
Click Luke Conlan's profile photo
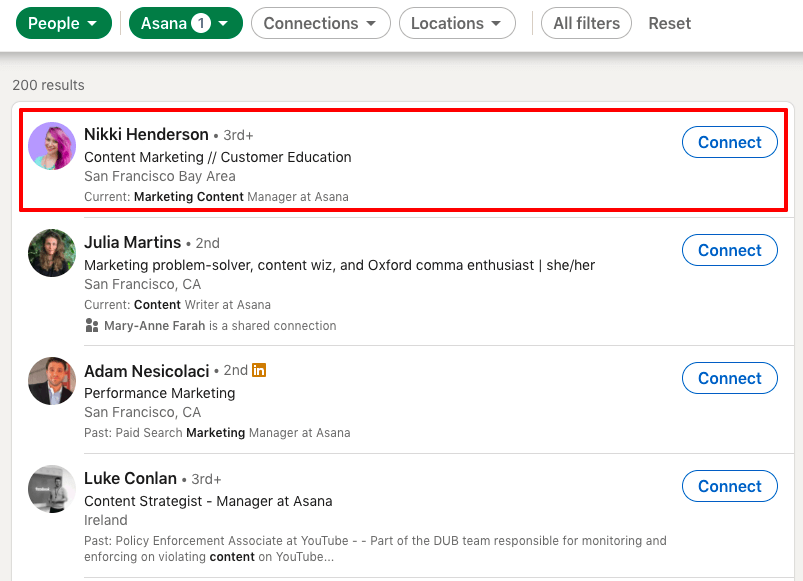pyautogui.click(x=51, y=489)
